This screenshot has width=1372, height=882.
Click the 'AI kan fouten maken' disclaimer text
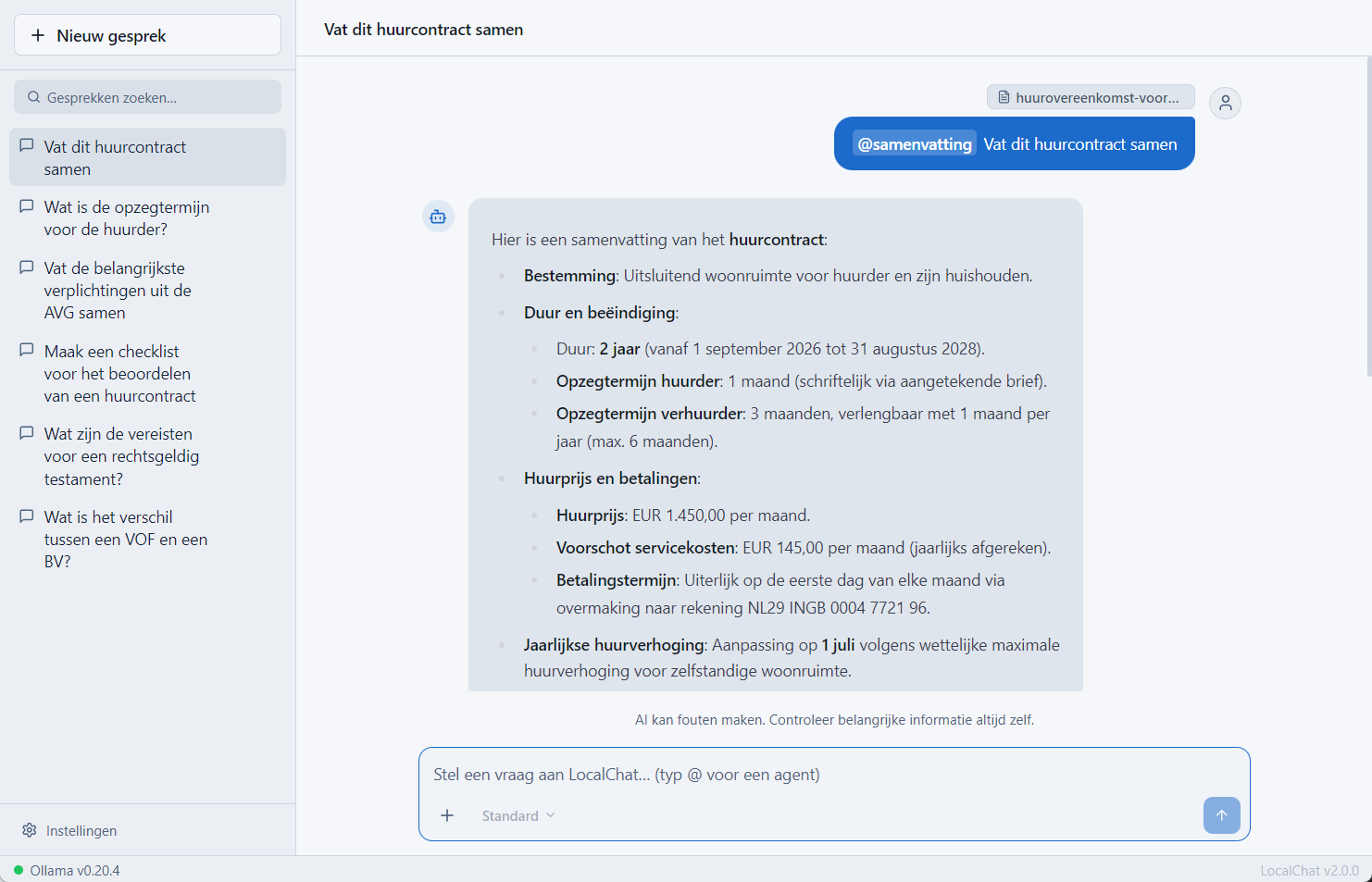click(834, 719)
